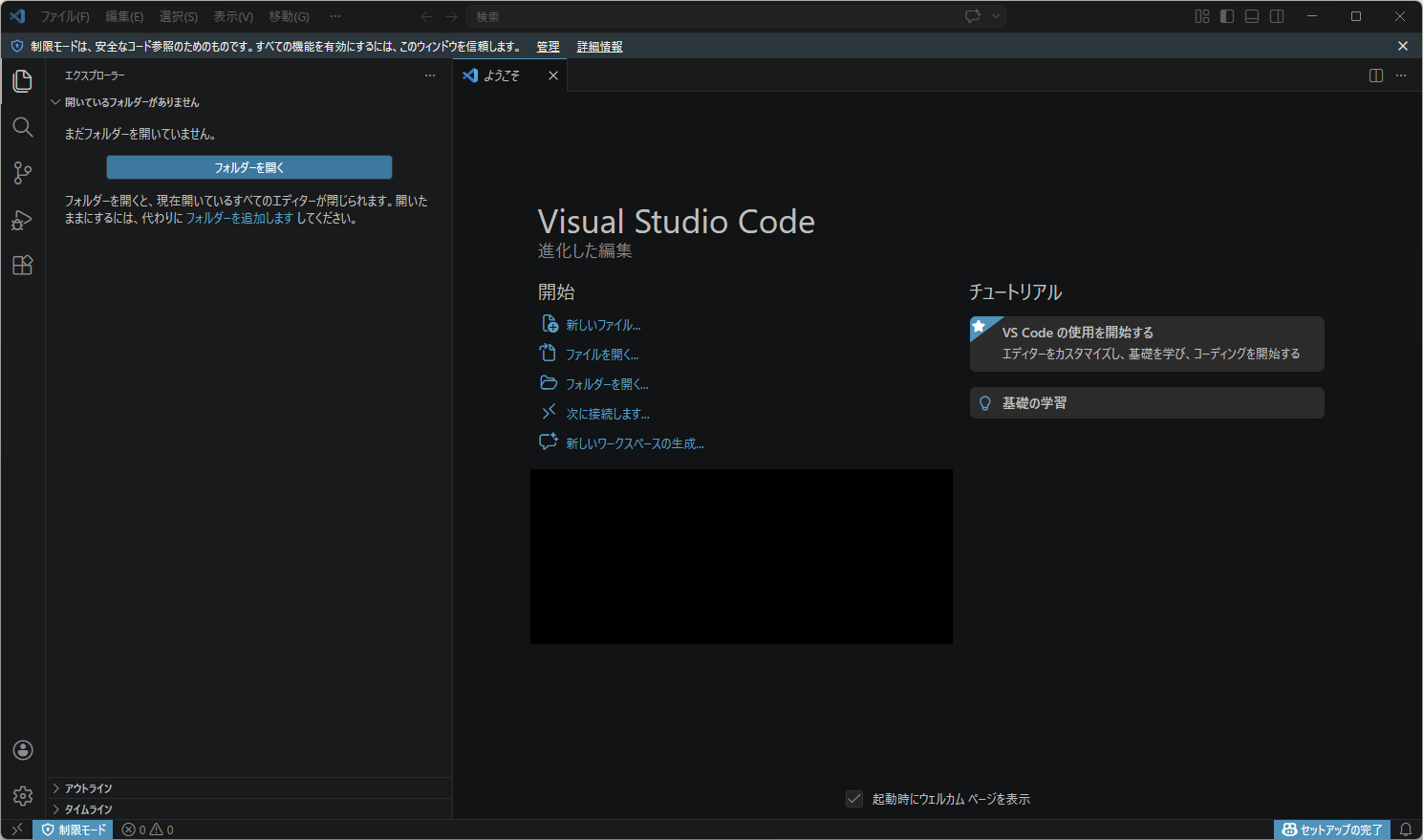
Task: Open the Search view in activity bar
Action: click(23, 127)
